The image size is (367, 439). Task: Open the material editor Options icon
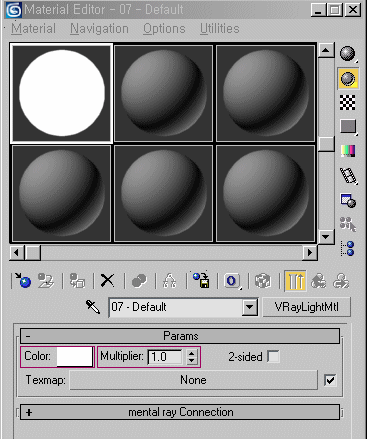point(348,200)
